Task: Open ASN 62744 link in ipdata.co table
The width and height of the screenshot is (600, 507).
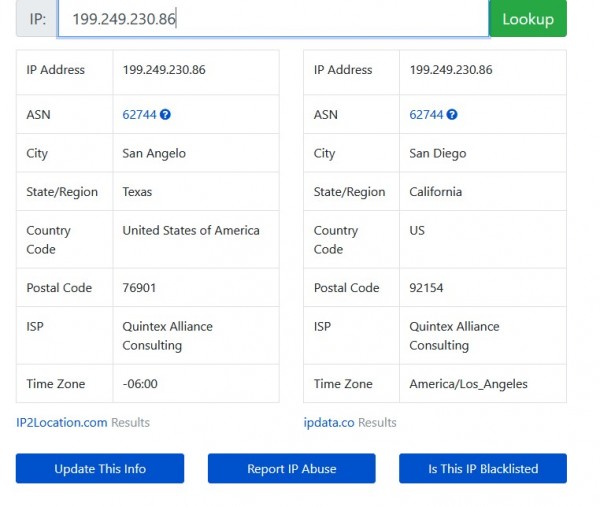Action: [x=426, y=114]
